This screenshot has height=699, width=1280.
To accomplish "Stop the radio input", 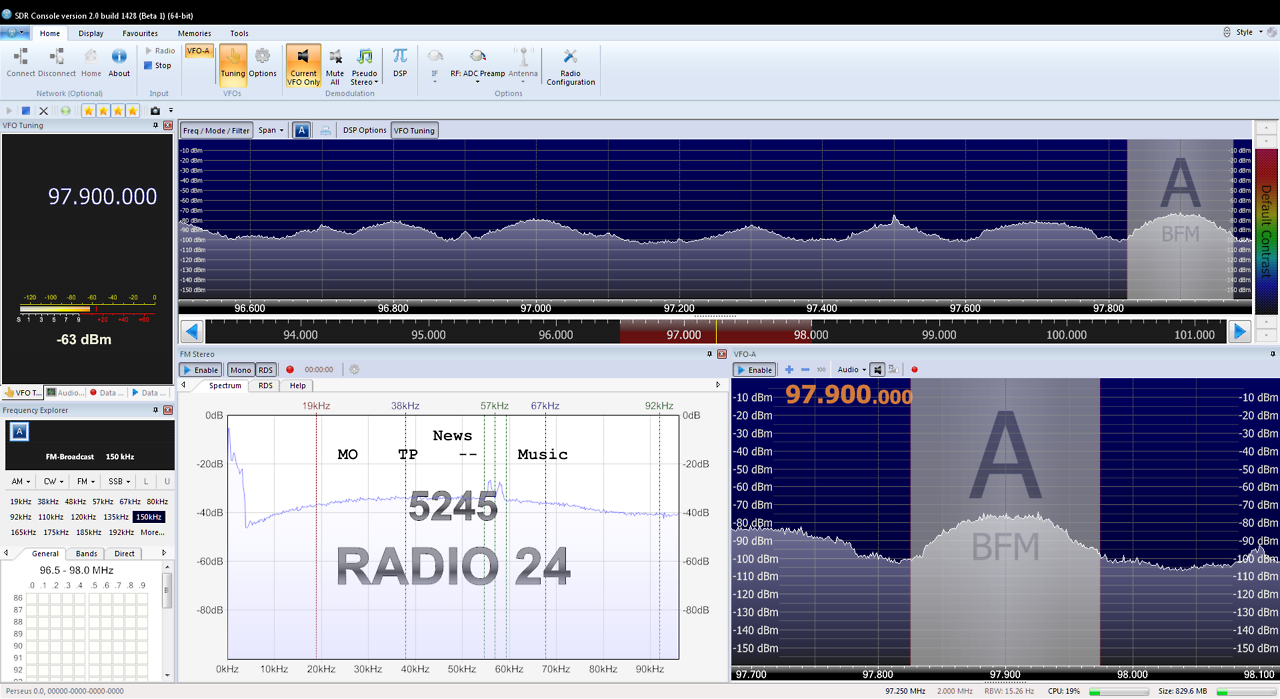I will [x=158, y=65].
